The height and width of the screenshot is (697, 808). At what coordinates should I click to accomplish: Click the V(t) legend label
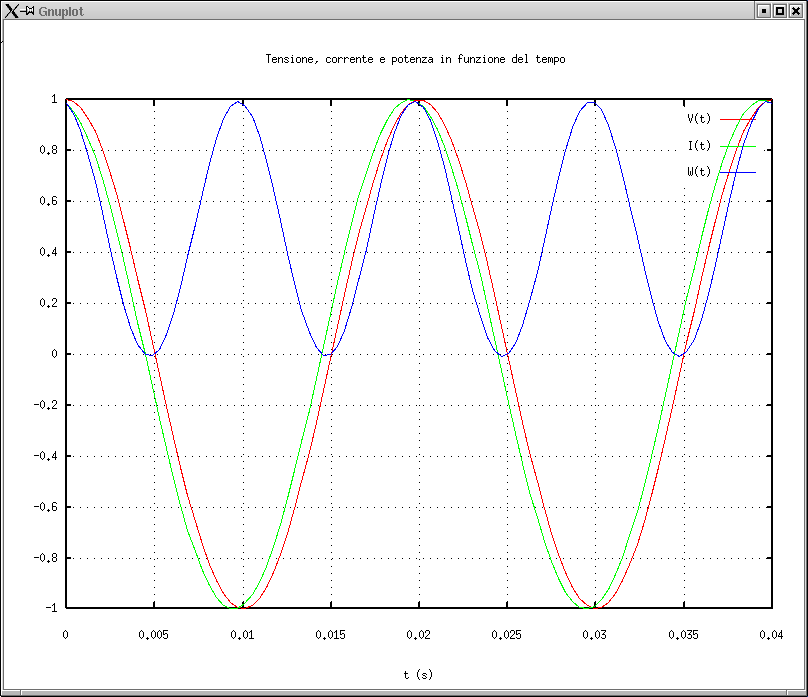699,119
